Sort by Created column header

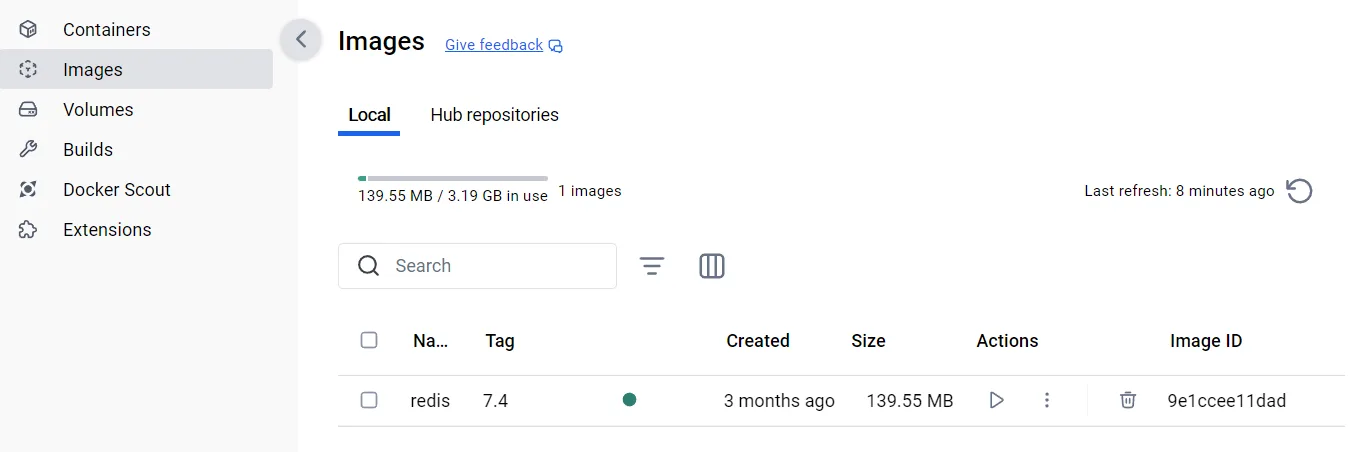click(758, 341)
